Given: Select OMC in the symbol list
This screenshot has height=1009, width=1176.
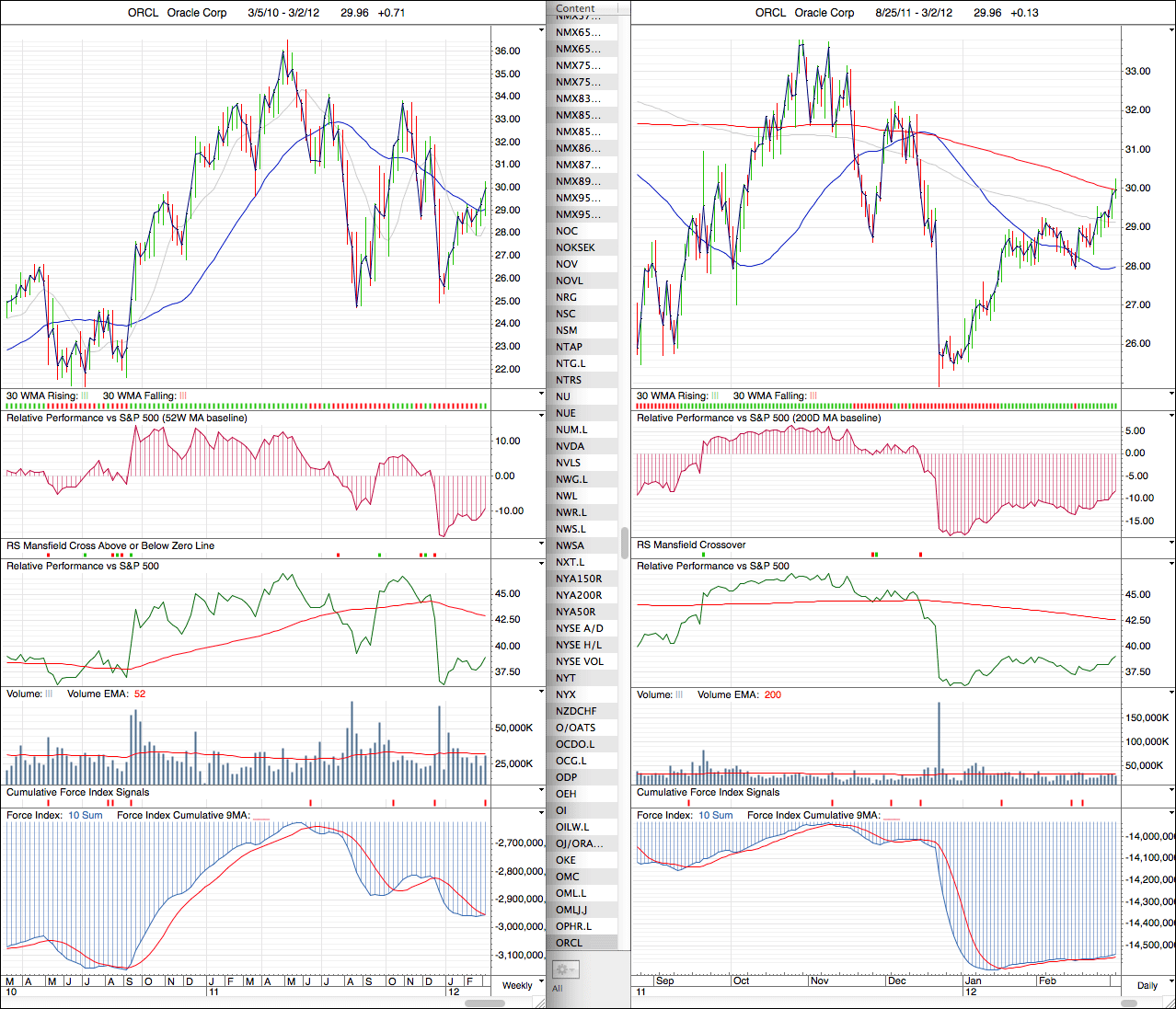Looking at the screenshot, I should (x=583, y=877).
